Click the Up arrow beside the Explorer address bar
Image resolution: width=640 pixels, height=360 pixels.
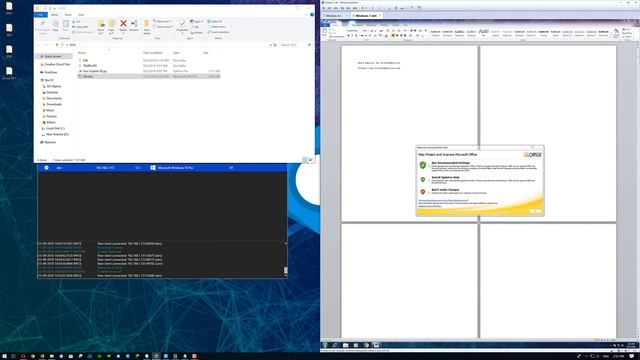pos(57,45)
